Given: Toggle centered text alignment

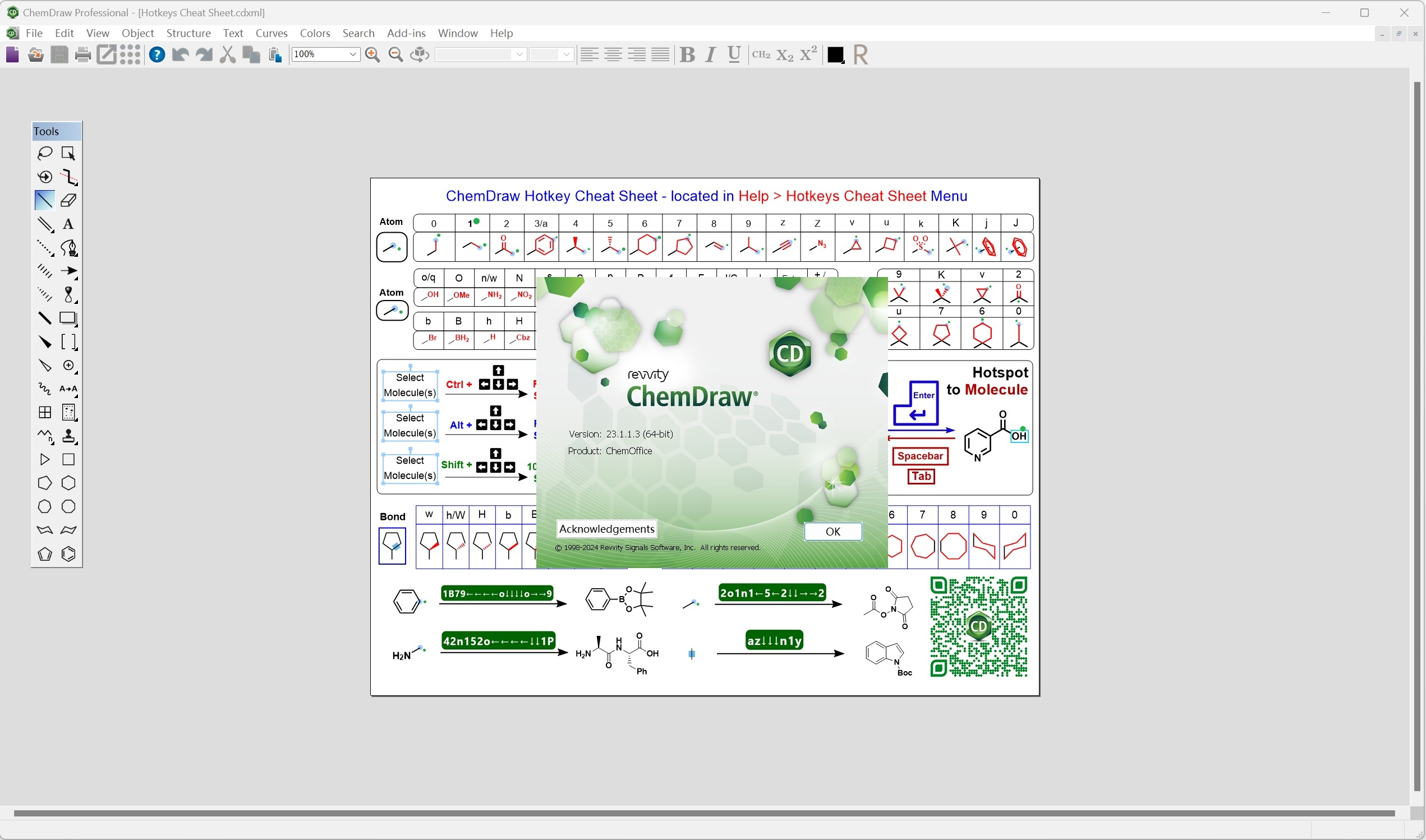Looking at the screenshot, I should [613, 54].
